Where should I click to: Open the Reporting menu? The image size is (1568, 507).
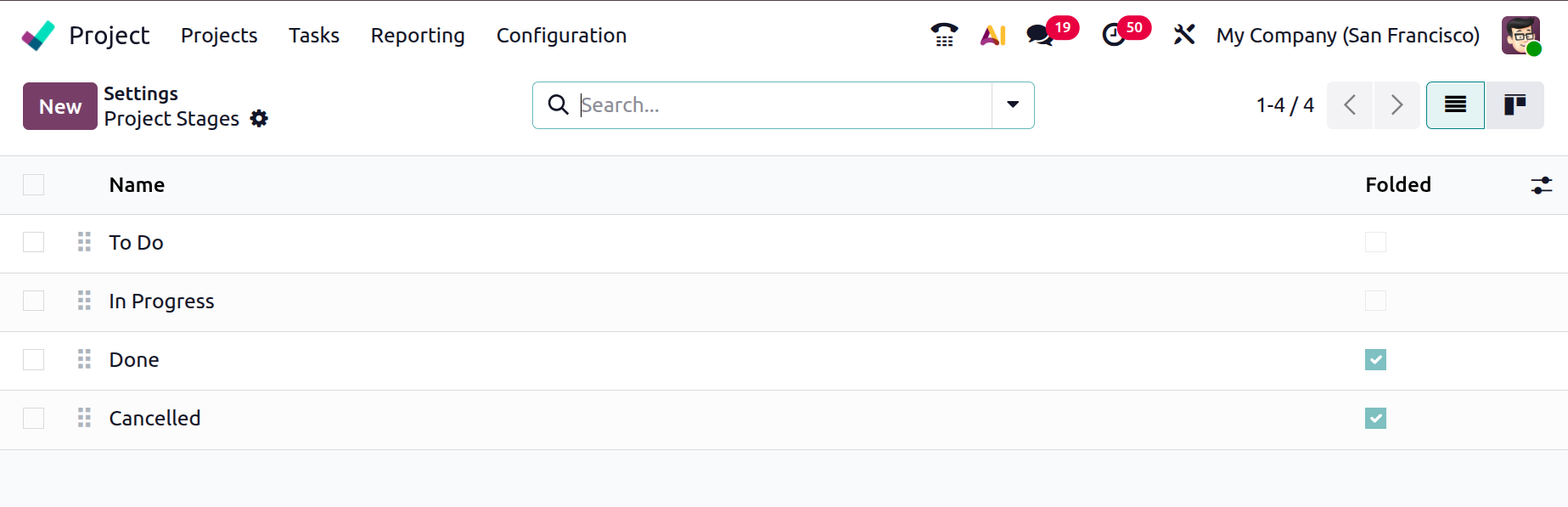[x=418, y=36]
